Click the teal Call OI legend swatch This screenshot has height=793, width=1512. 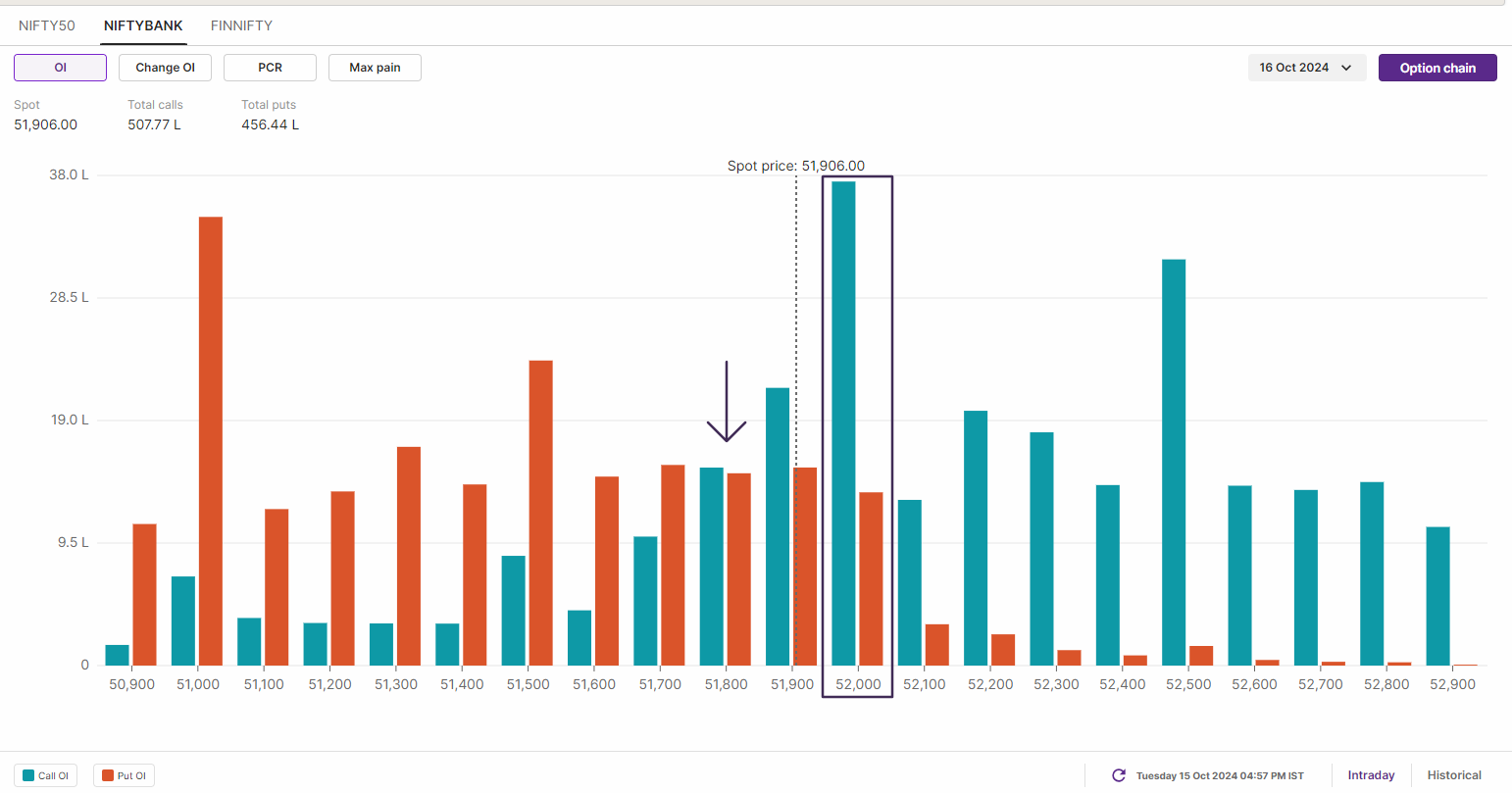tap(28, 775)
